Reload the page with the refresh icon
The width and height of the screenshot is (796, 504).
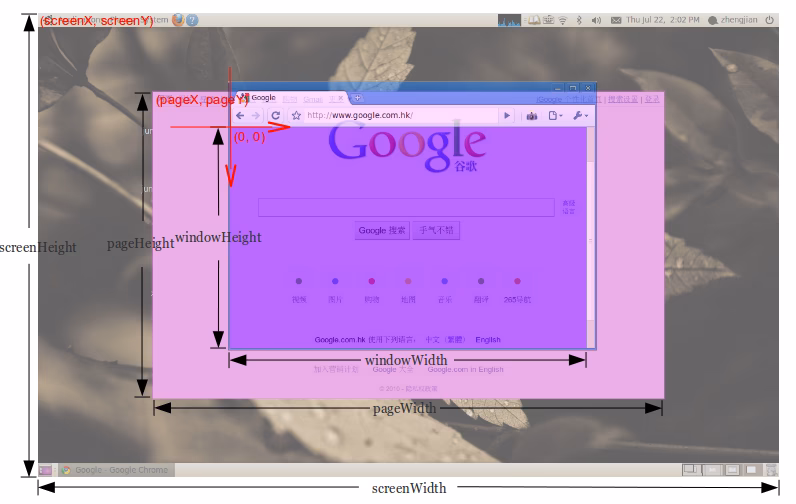tap(276, 115)
